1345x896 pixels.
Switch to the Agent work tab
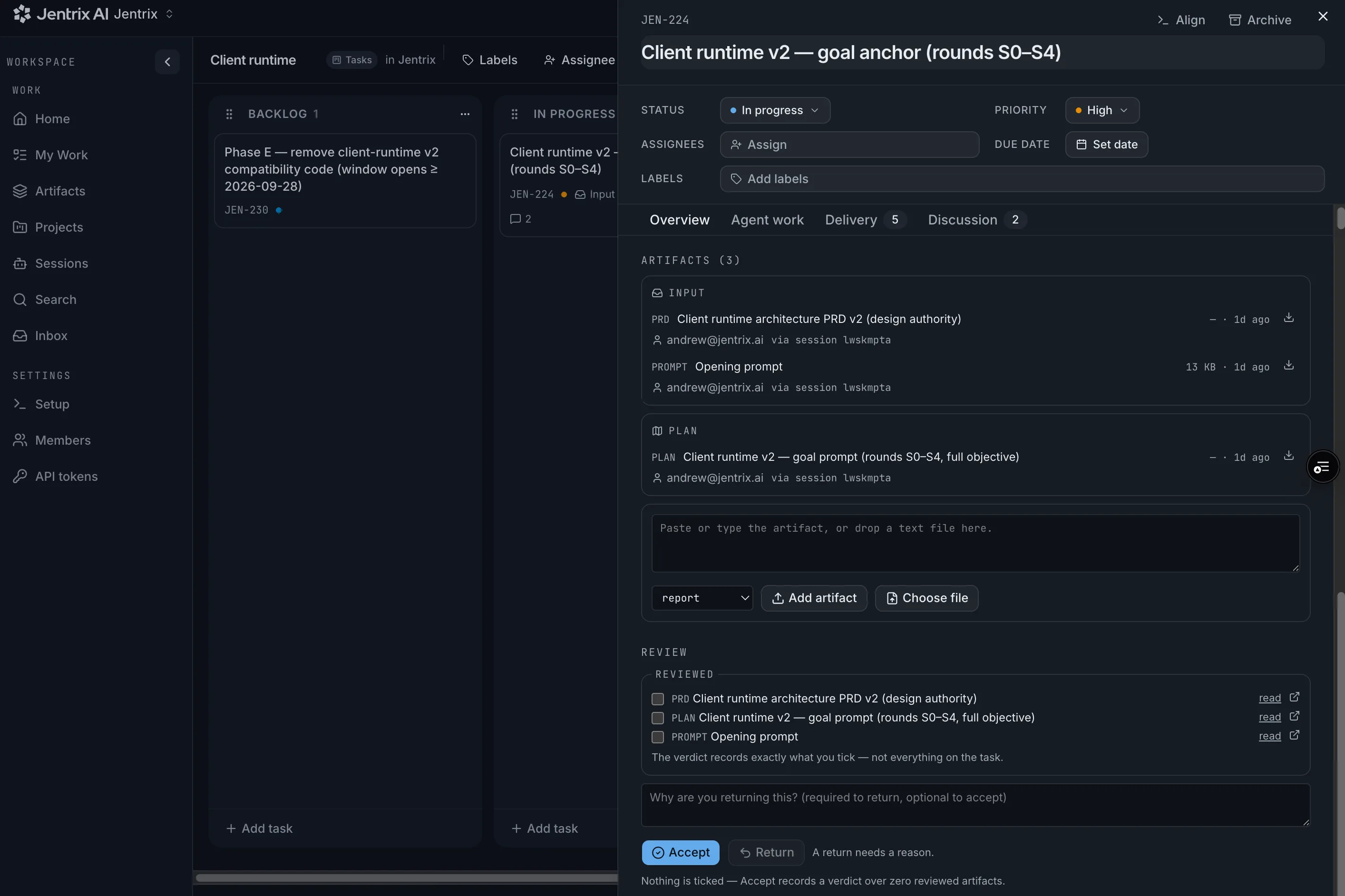click(x=767, y=220)
